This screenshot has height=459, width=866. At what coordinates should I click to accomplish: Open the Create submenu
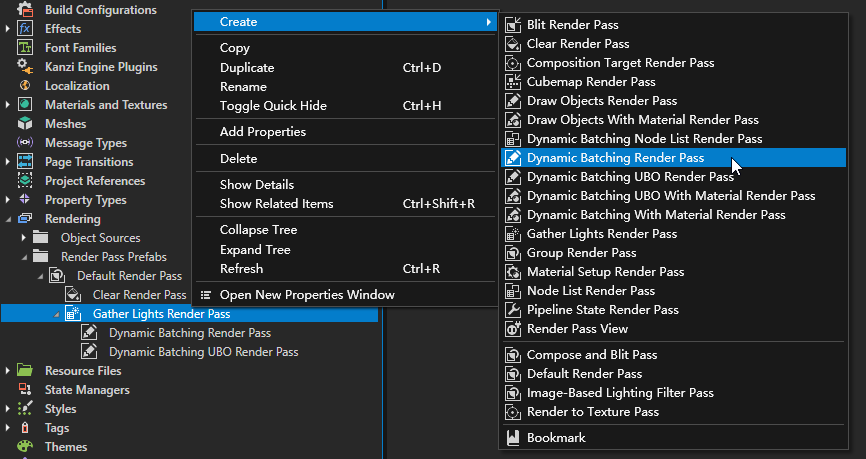(345, 22)
